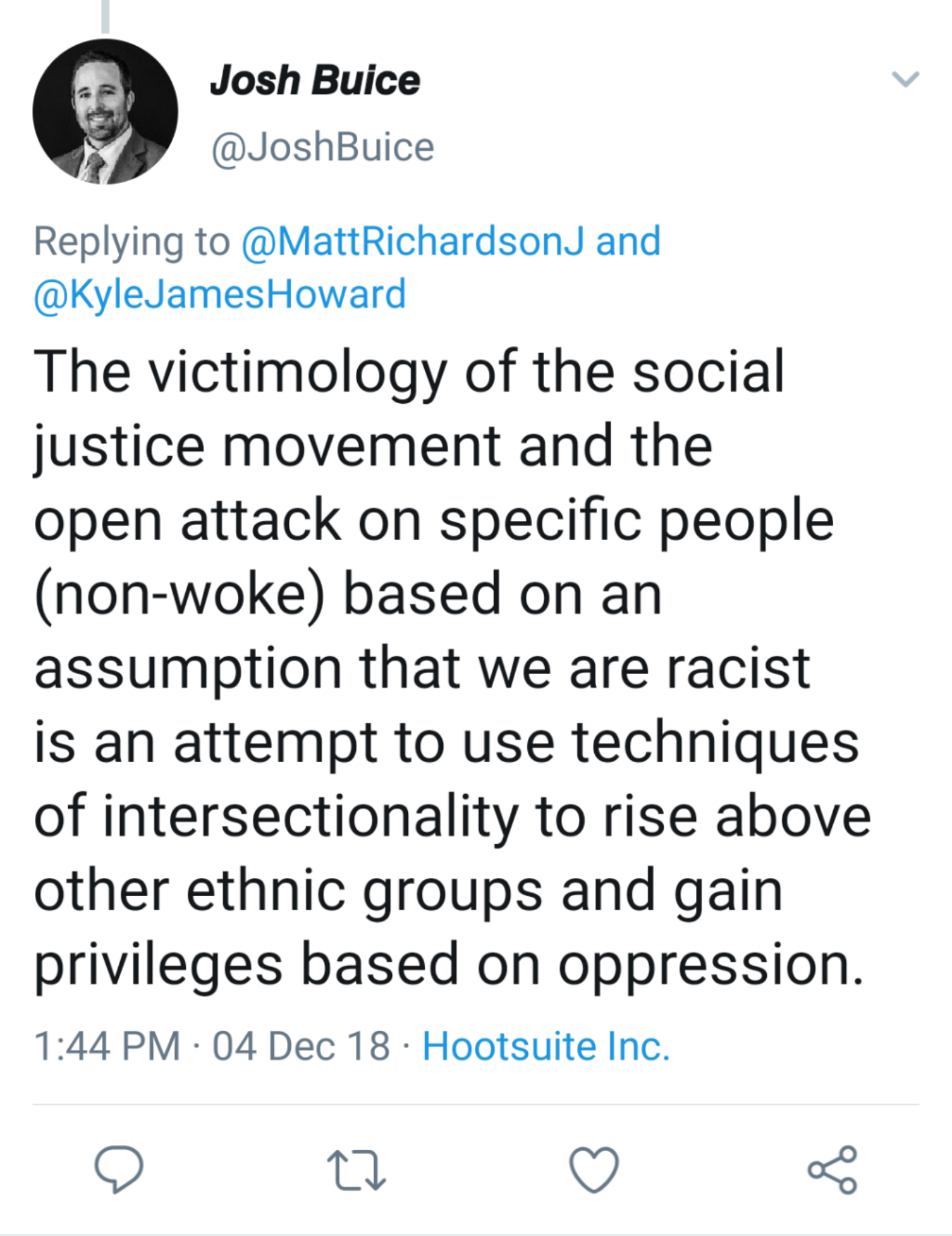Image resolution: width=952 pixels, height=1236 pixels.
Task: Click the 04 Dec 18 date
Action: (x=300, y=1046)
